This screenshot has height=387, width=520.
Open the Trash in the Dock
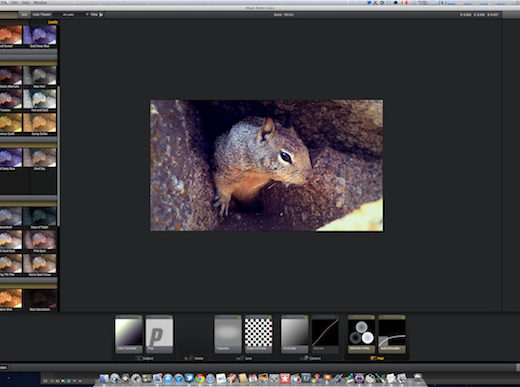(417, 378)
